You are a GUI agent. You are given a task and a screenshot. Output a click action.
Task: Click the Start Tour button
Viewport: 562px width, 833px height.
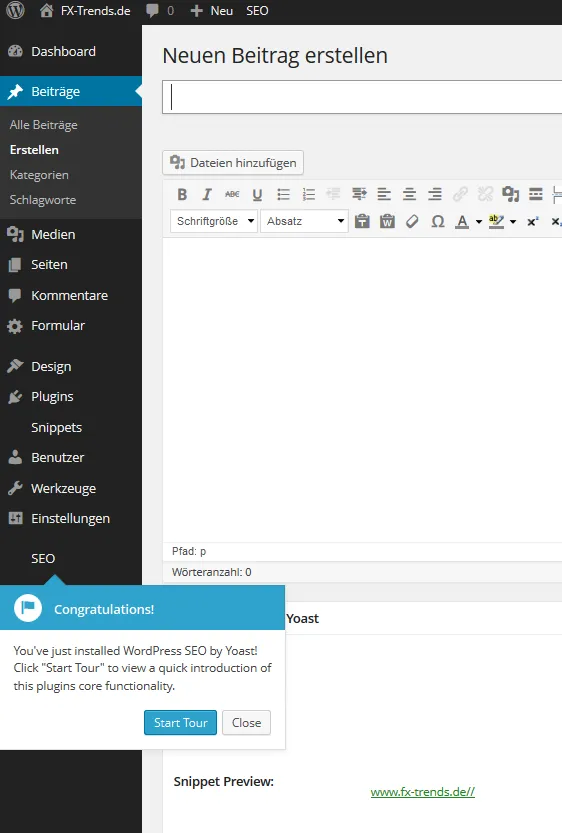(x=181, y=722)
